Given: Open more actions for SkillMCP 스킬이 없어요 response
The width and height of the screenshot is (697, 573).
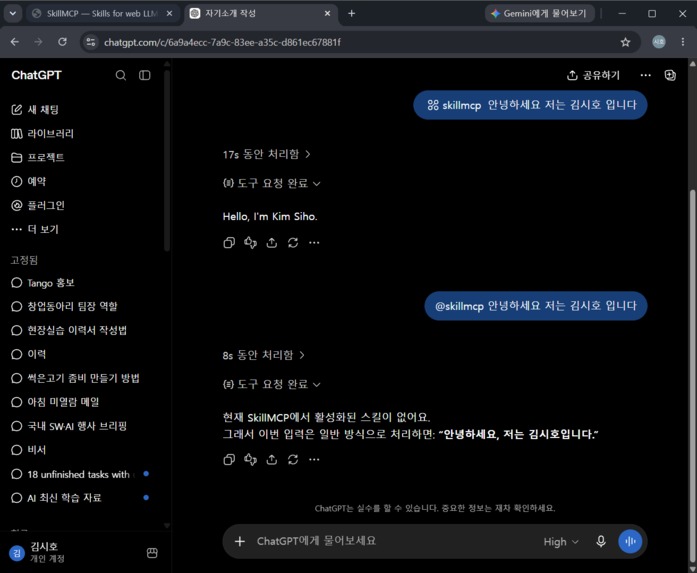Looking at the screenshot, I should tap(314, 460).
